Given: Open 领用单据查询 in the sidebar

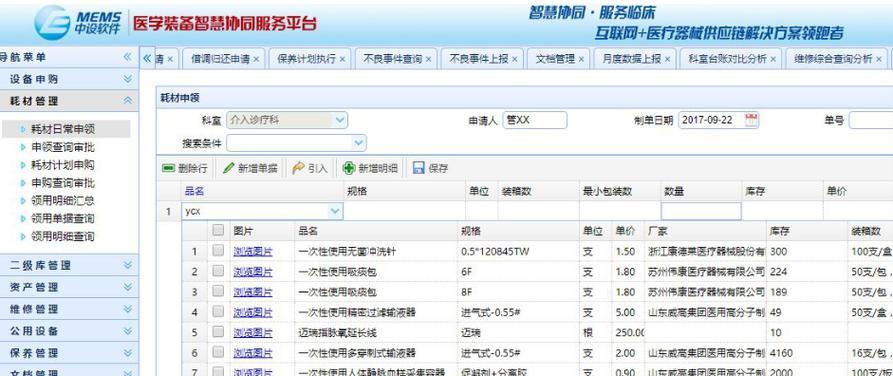Looking at the screenshot, I should pyautogui.click(x=63, y=218).
